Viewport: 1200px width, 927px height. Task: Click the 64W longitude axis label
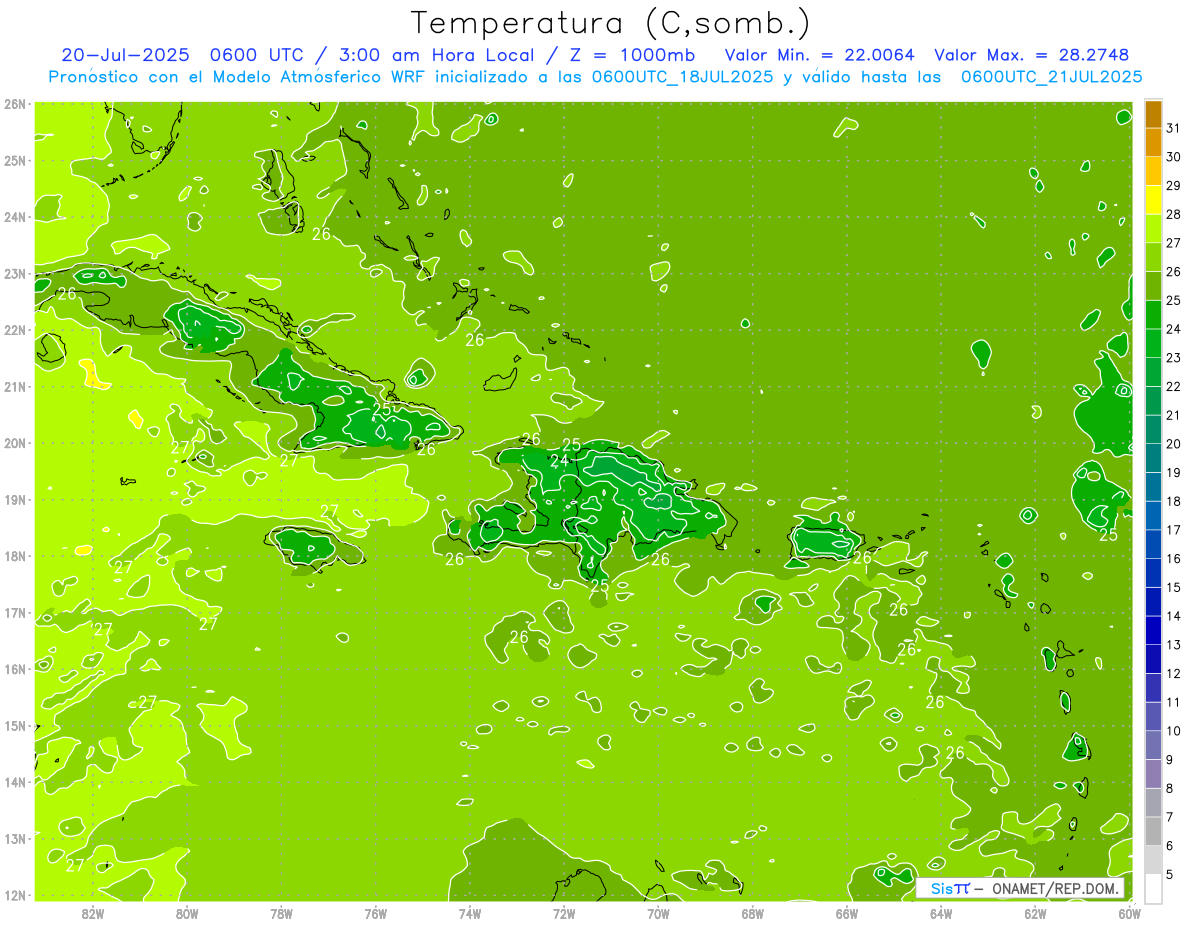[941, 913]
